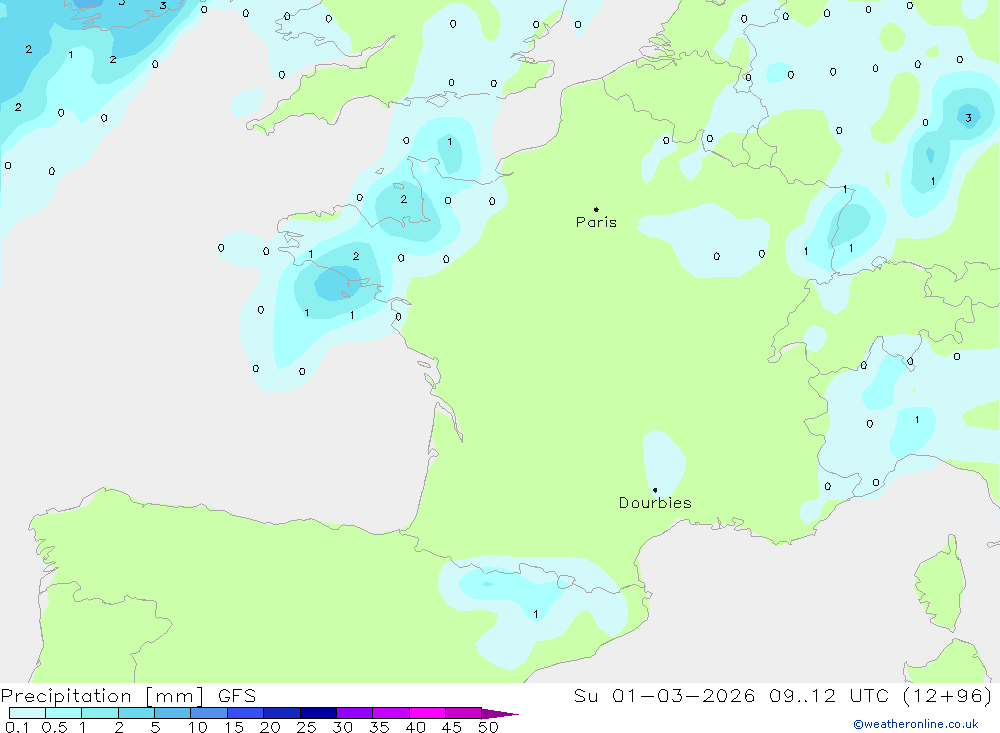1000x733 pixels.
Task: Click the above-50 arrow end of legend
Action: click(x=499, y=713)
